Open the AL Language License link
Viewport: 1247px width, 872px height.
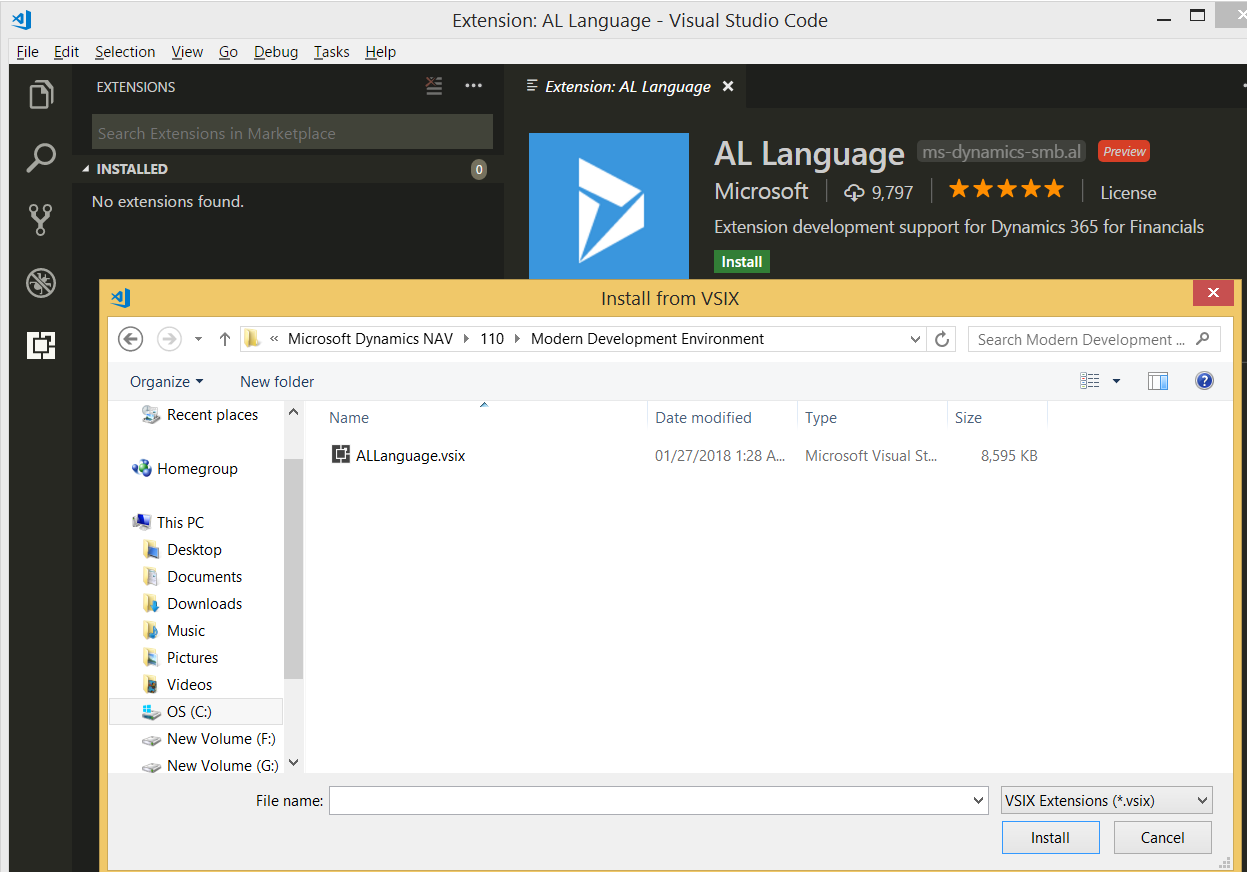tap(1127, 192)
